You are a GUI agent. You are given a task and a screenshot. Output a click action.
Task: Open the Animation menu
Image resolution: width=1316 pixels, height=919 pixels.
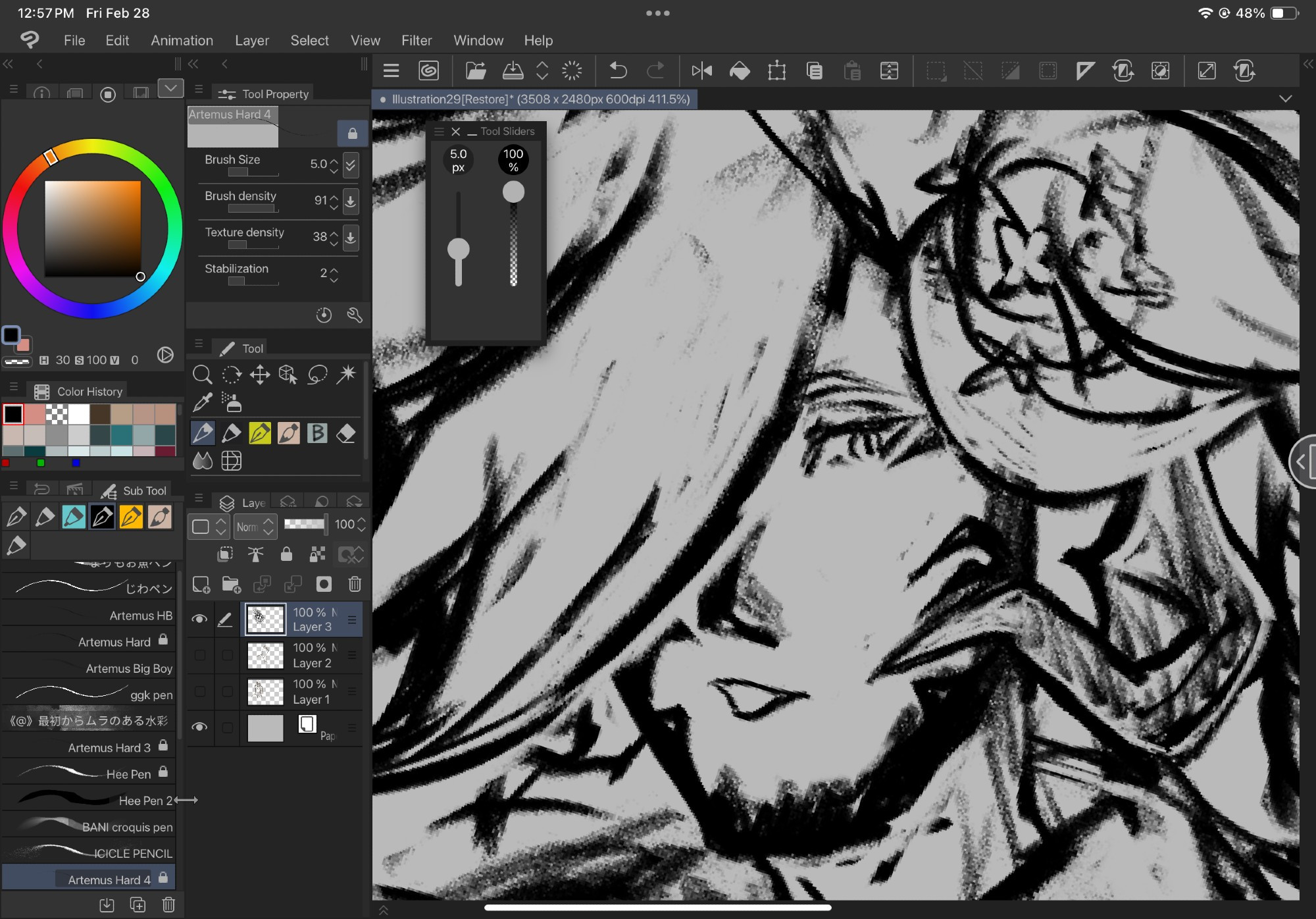click(182, 40)
